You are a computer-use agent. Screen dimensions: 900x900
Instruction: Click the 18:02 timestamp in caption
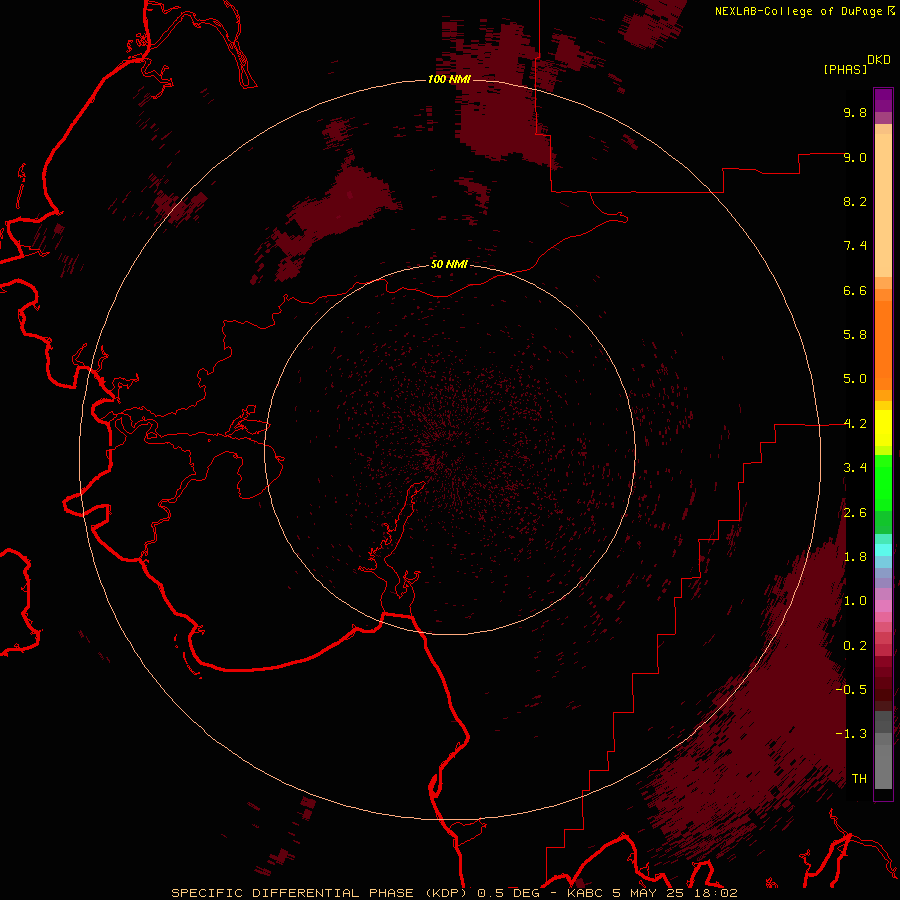(716, 893)
